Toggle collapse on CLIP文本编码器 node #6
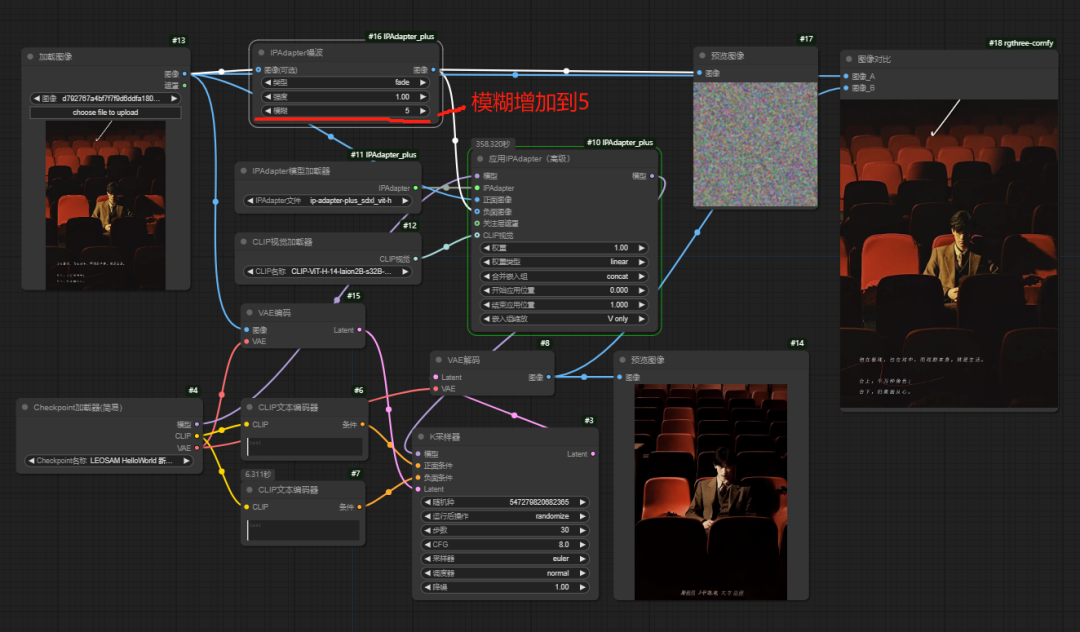This screenshot has width=1080, height=632. (249, 408)
